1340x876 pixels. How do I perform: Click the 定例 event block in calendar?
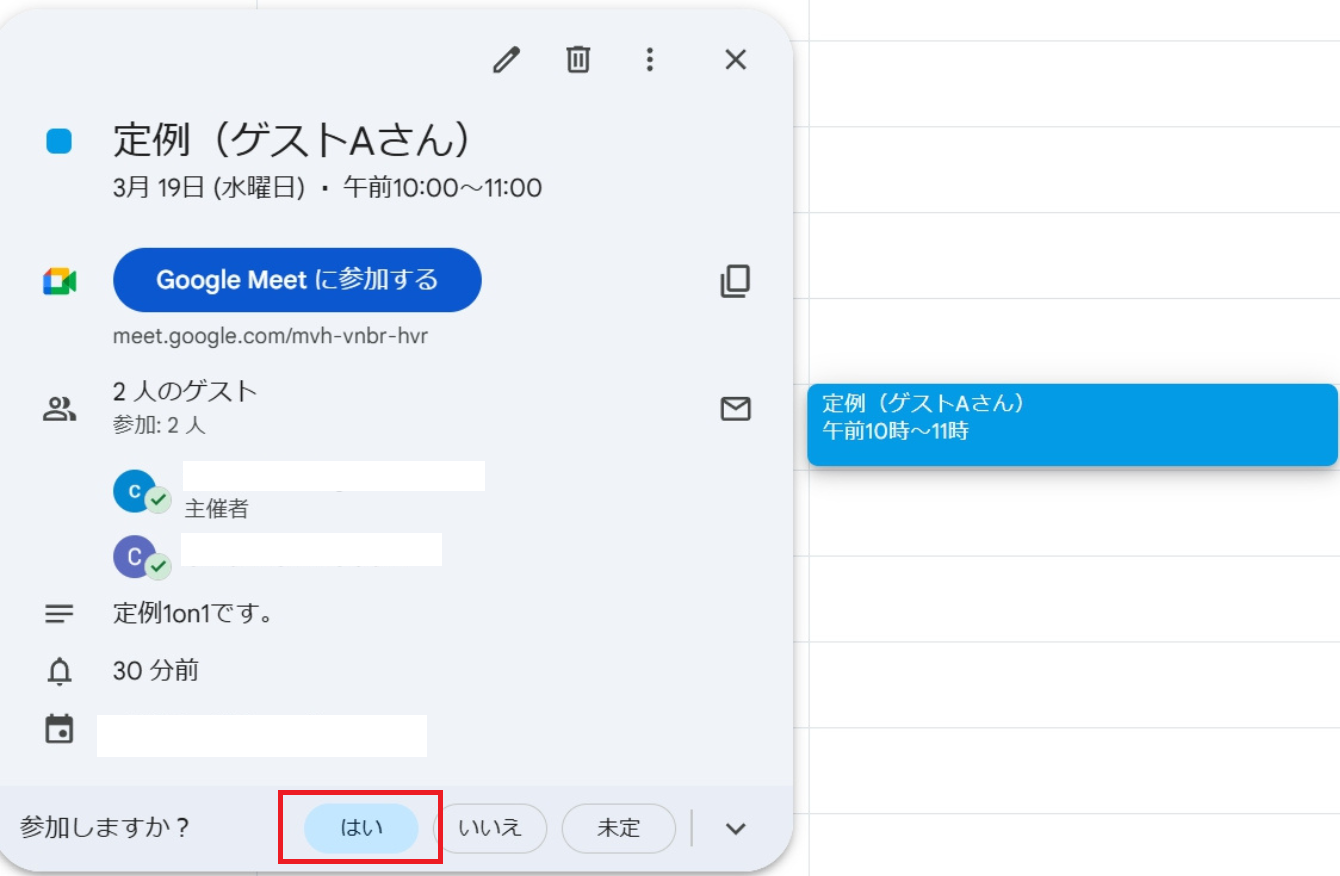(1072, 425)
